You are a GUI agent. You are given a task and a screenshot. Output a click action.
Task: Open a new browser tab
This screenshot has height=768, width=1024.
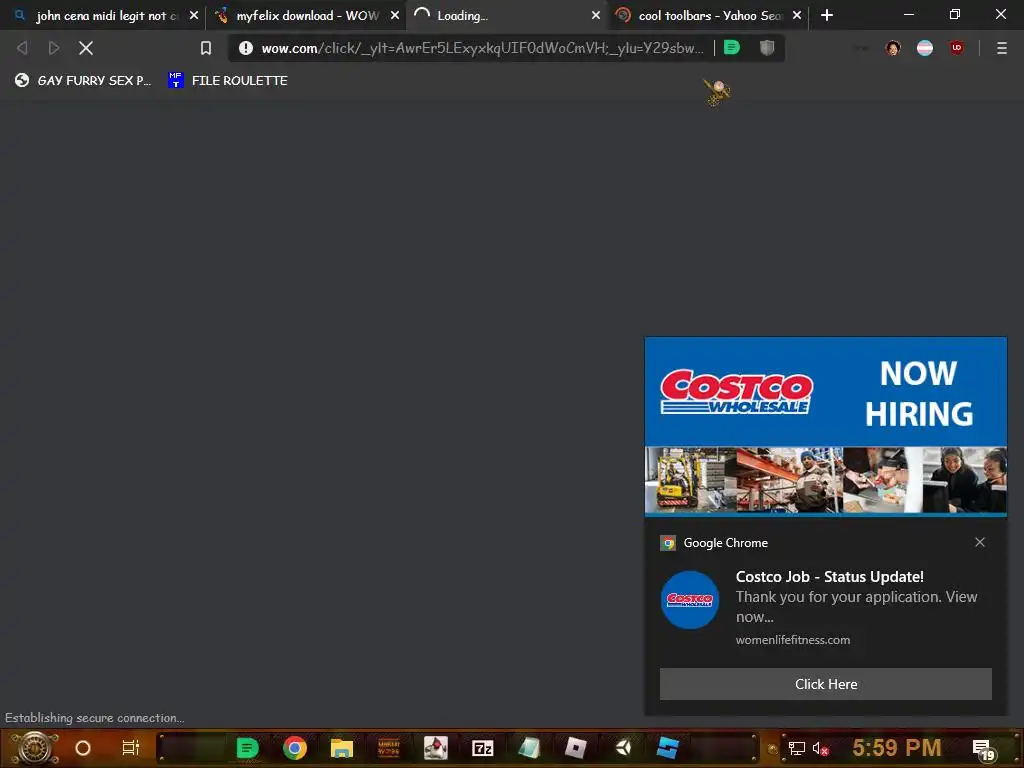[827, 15]
